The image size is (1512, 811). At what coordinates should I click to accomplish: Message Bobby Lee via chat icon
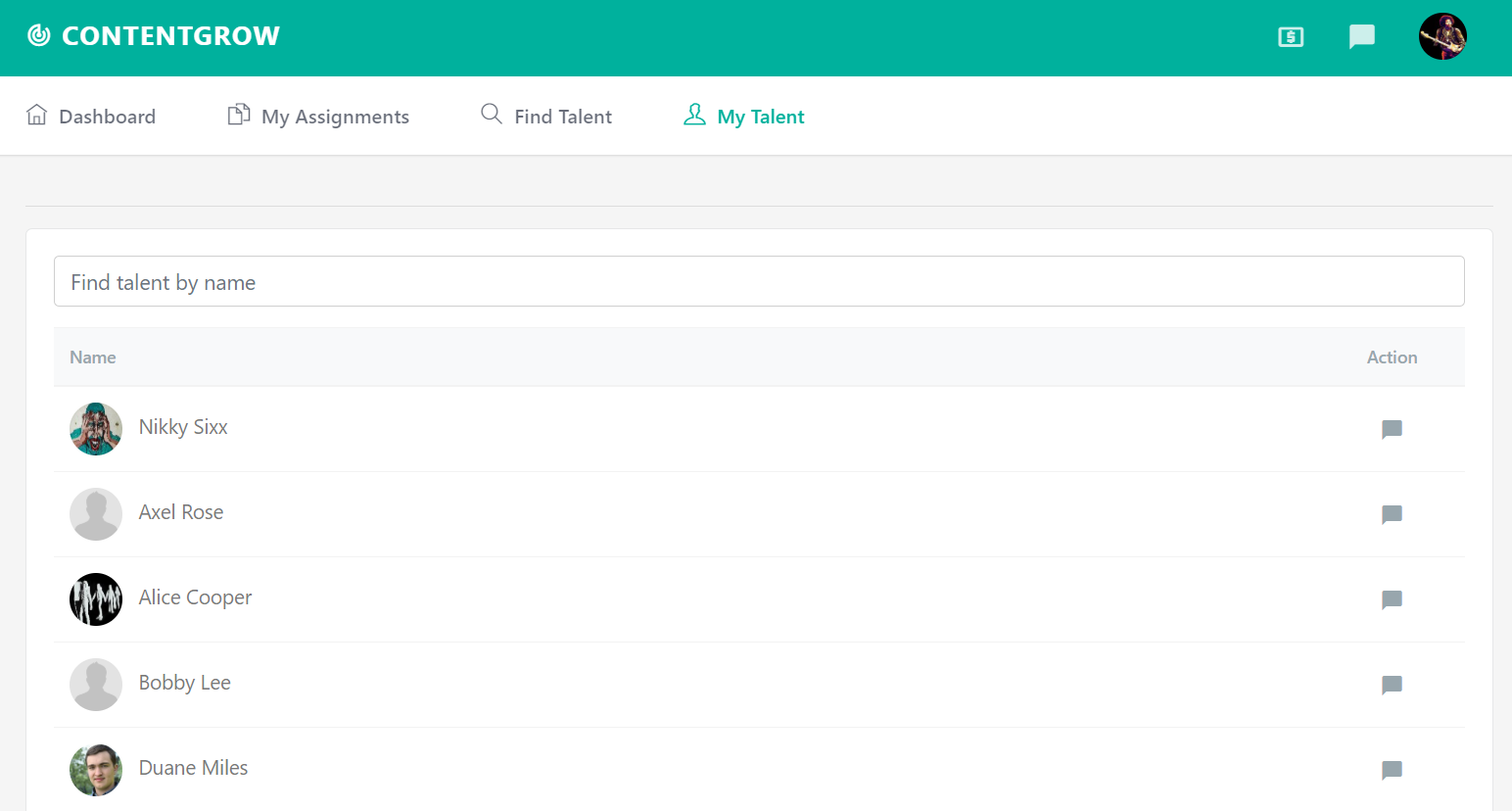(x=1392, y=685)
